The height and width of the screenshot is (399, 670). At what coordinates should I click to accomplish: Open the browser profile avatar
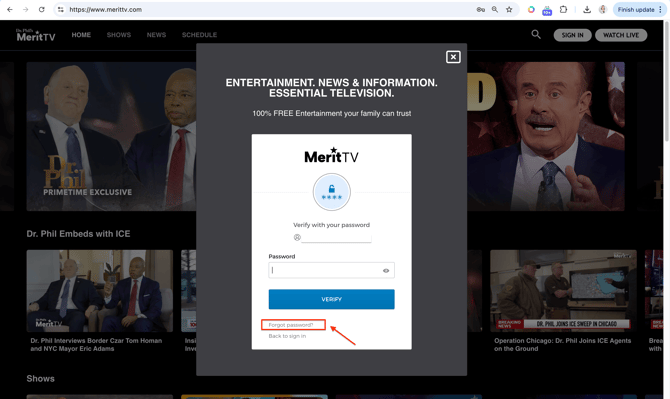point(602,9)
